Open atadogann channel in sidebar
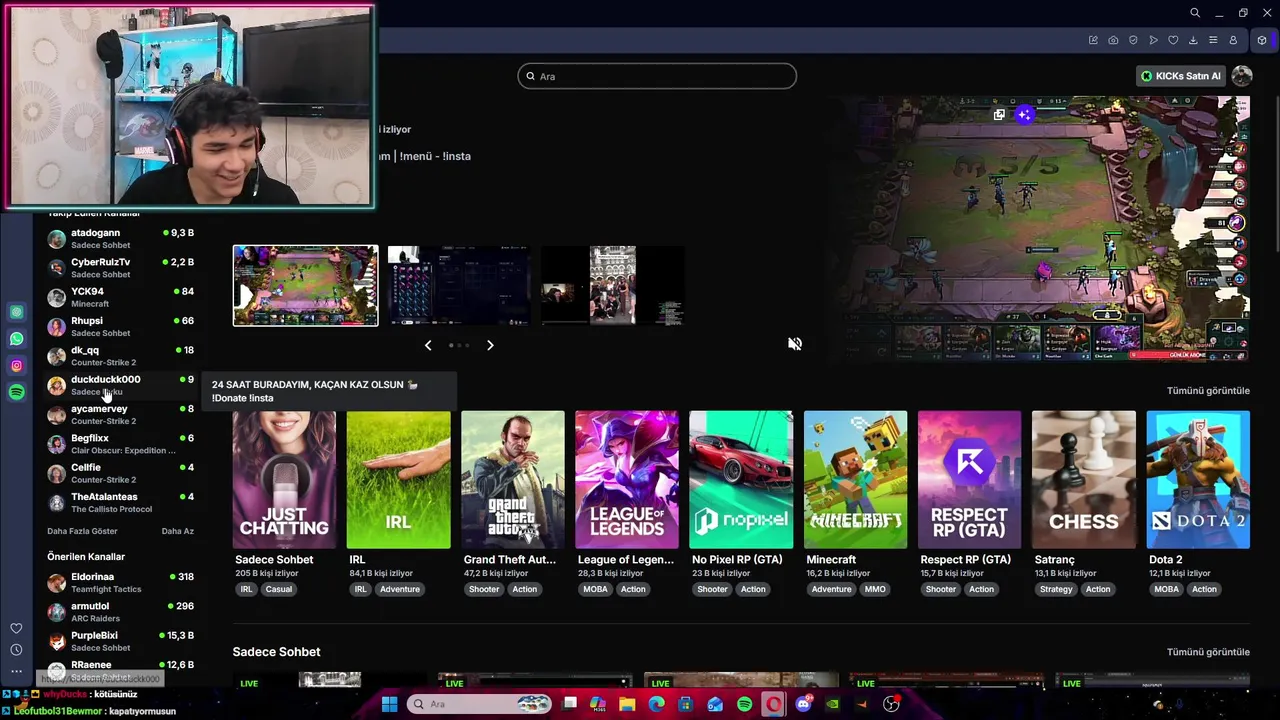Viewport: 1280px width, 720px height. tap(120, 239)
